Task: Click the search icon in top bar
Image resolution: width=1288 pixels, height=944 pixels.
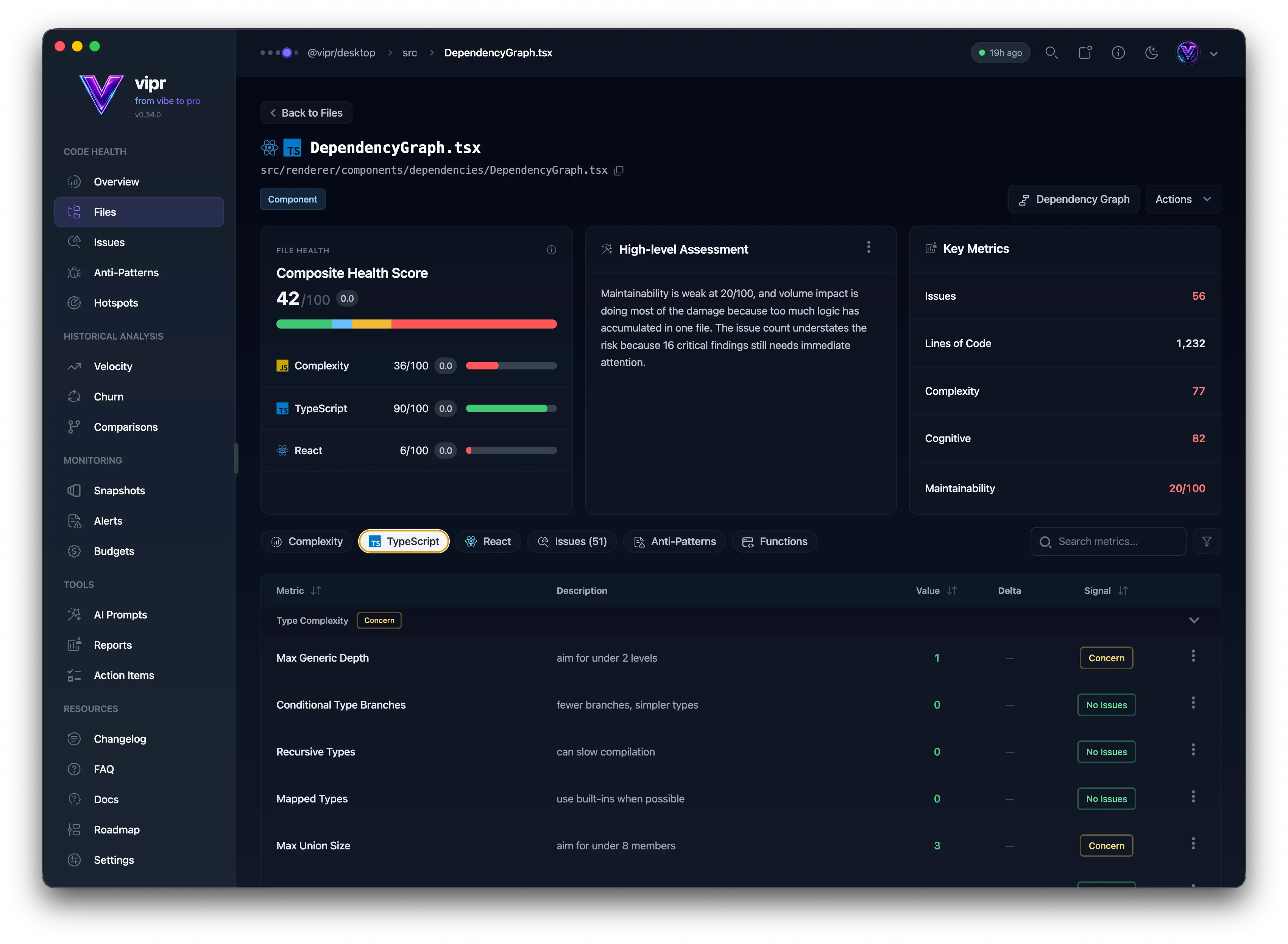Action: point(1051,53)
